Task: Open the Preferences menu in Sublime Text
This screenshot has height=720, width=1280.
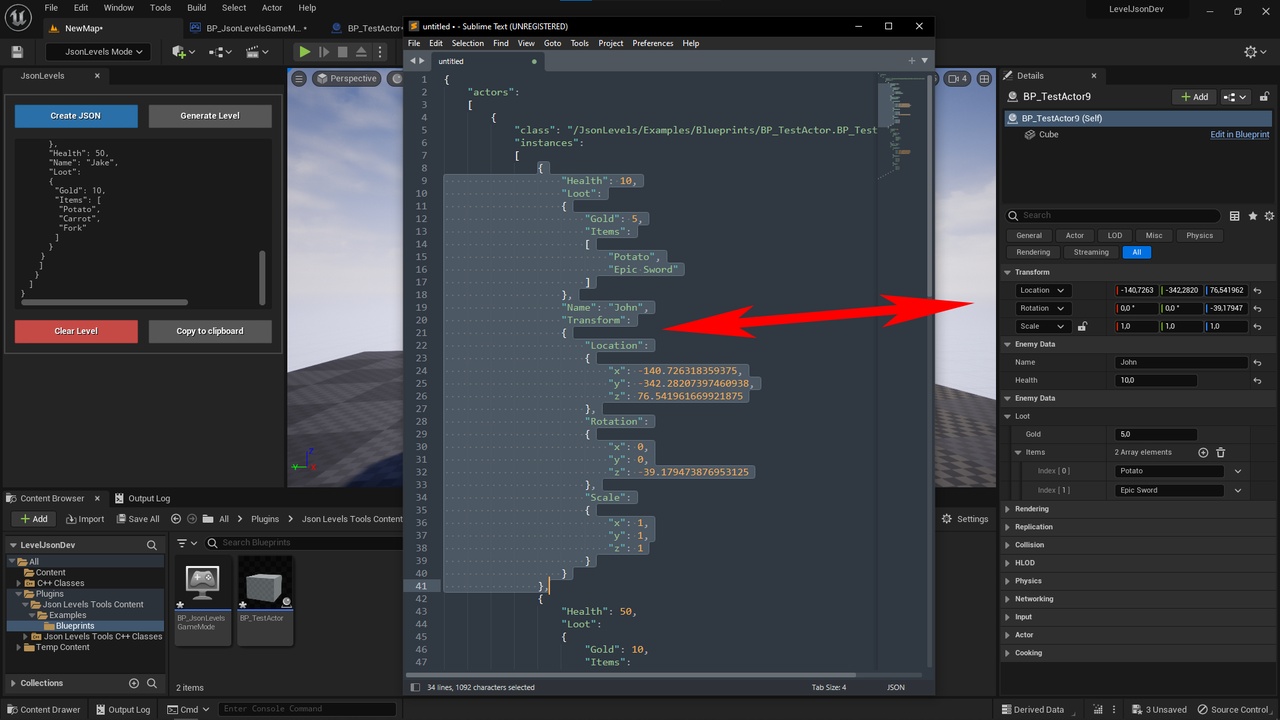Action: [653, 43]
